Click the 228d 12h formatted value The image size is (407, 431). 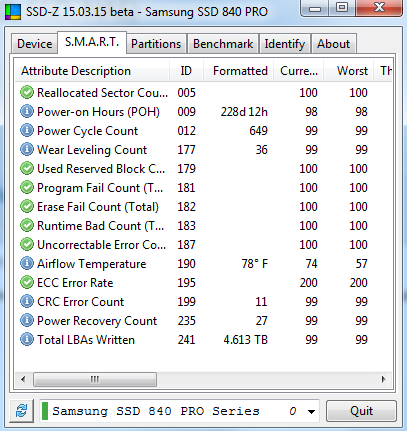click(244, 112)
